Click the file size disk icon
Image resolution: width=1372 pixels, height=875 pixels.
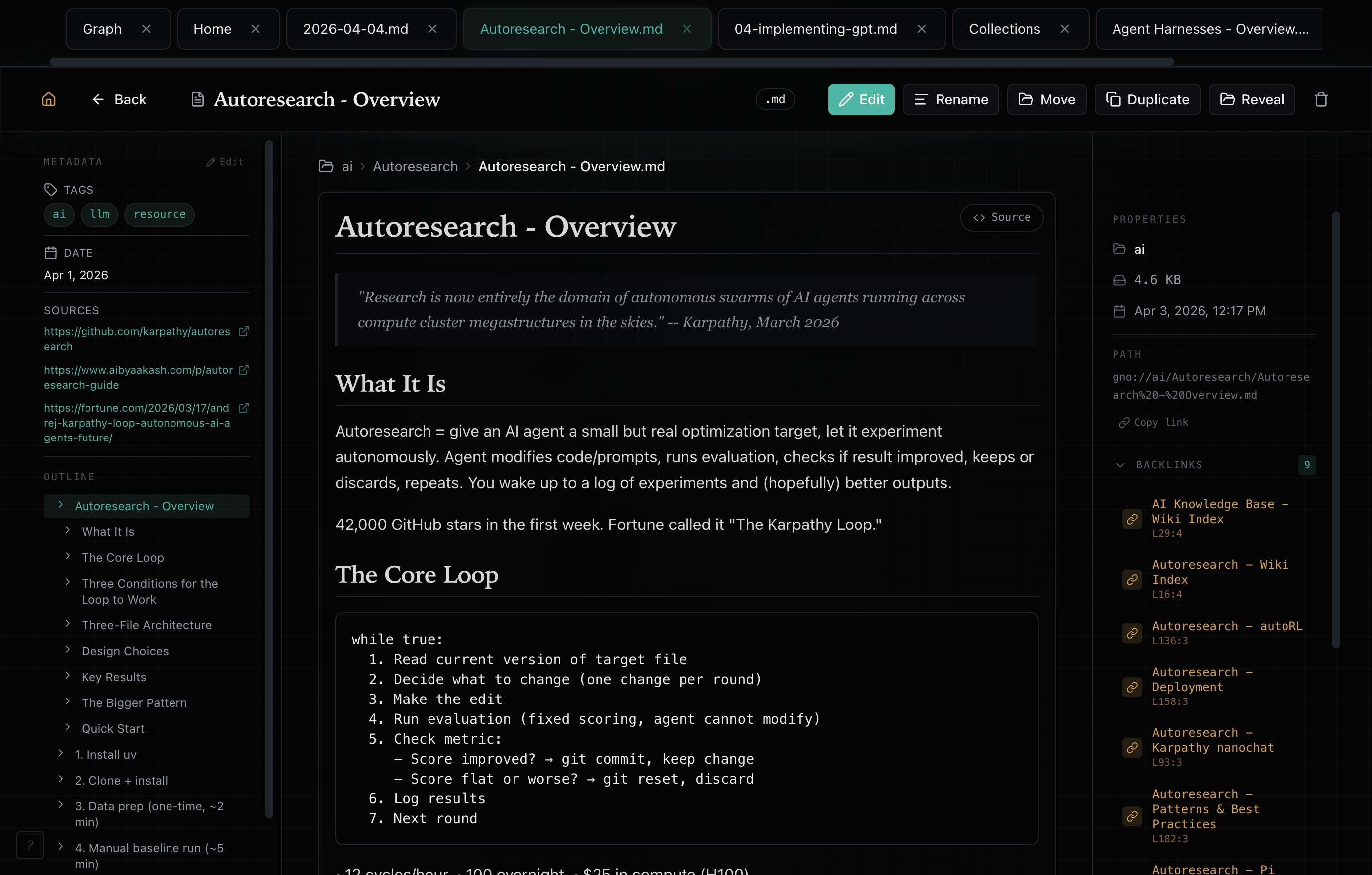pos(1119,280)
